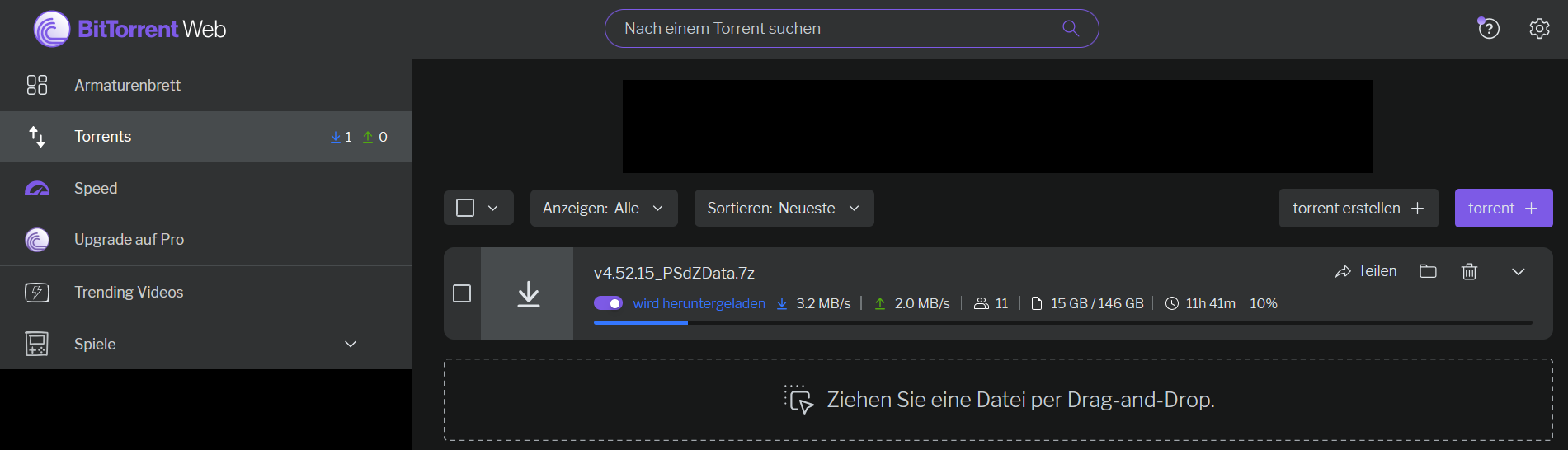This screenshot has height=450, width=1568.
Task: Open Trending Videos from the sidebar
Action: [129, 292]
